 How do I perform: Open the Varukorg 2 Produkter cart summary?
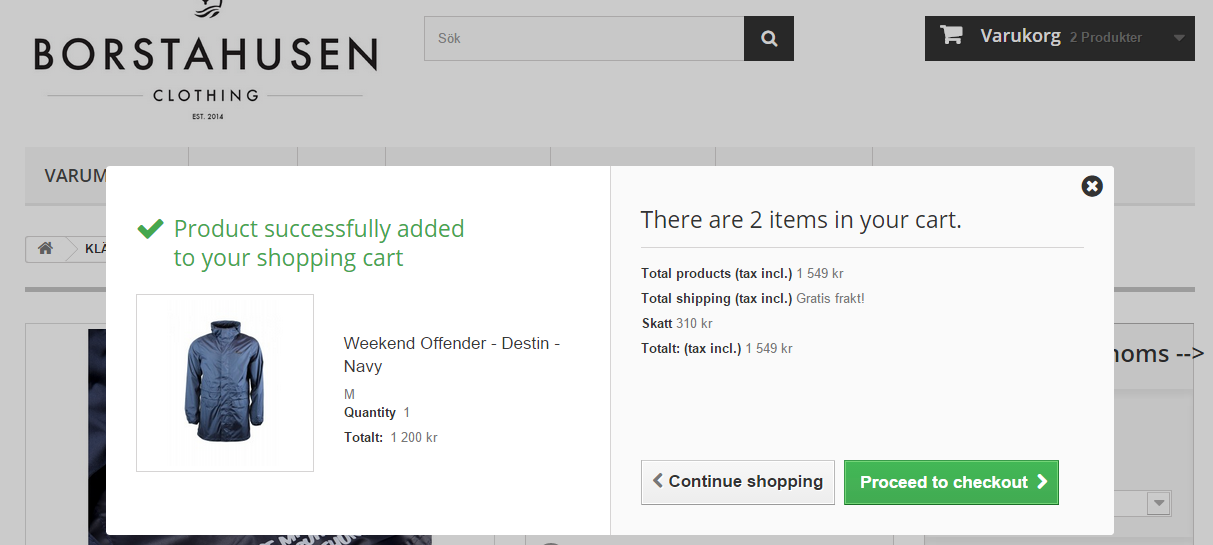tap(1060, 38)
